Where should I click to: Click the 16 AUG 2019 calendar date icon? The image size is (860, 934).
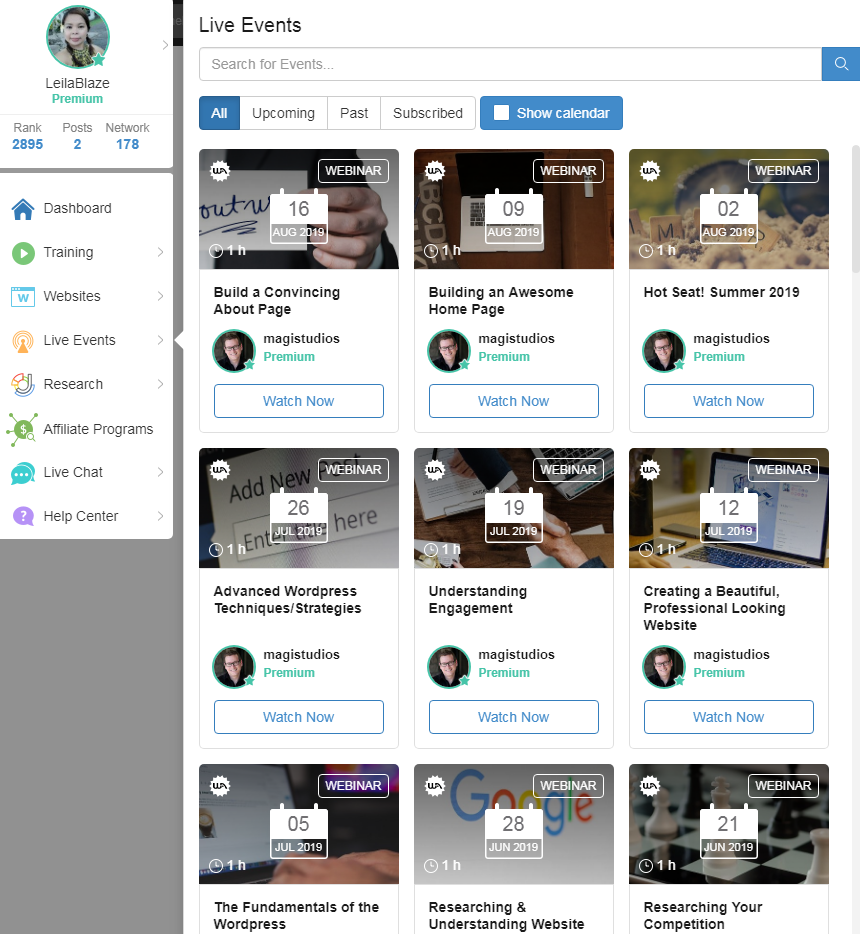click(x=298, y=216)
